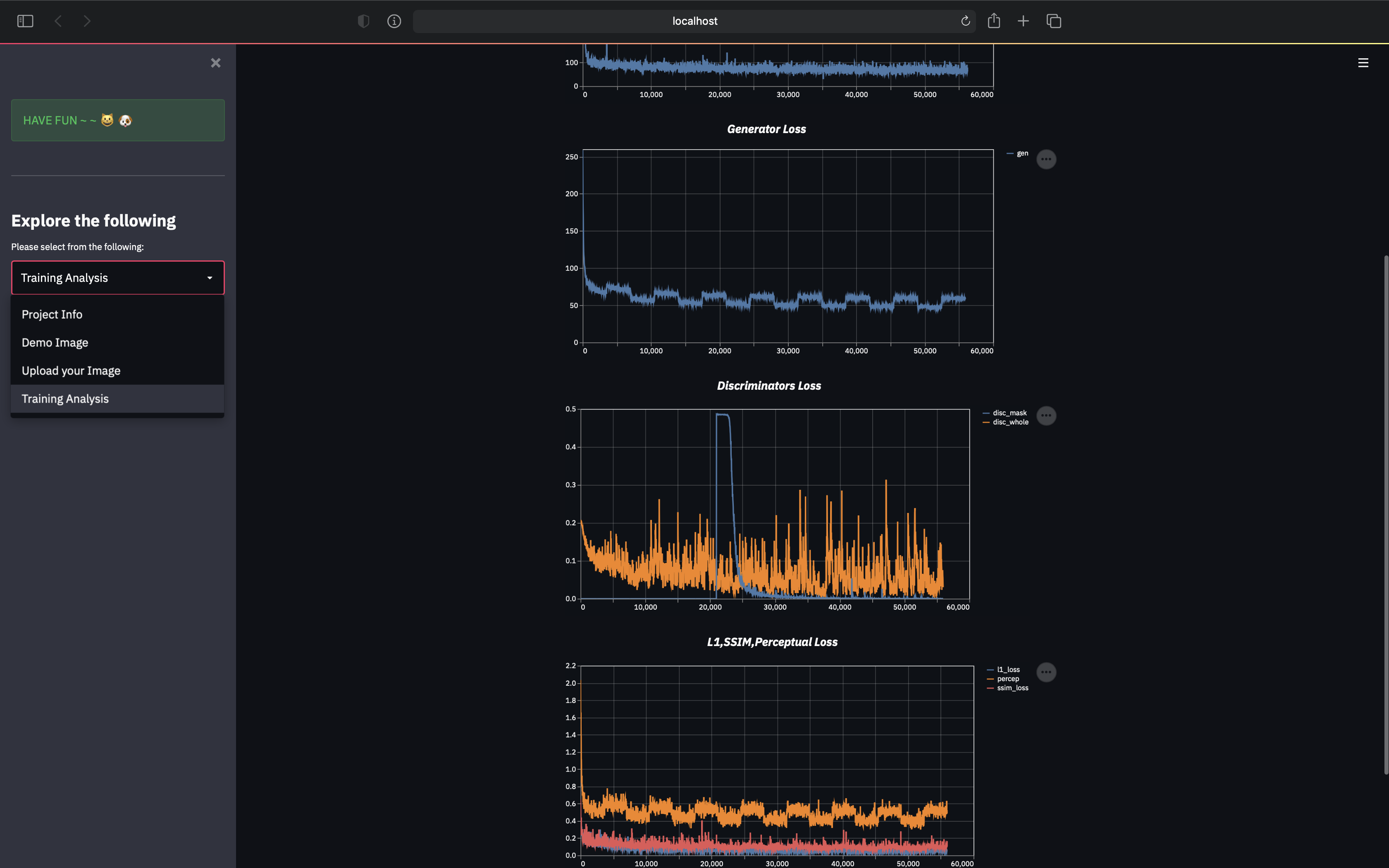Viewport: 1389px width, 868px height.
Task: Toggle the Safari sidebar icon
Action: tap(25, 21)
